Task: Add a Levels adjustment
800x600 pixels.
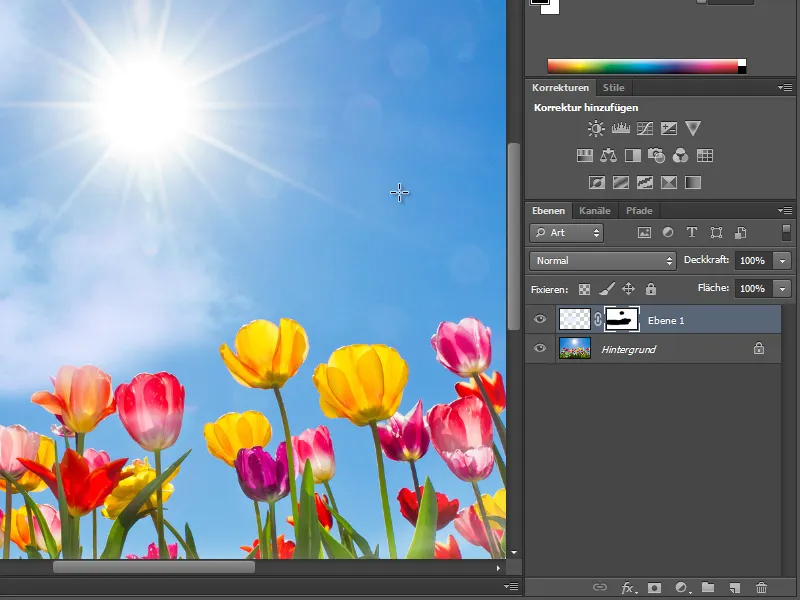Action: tap(620, 128)
